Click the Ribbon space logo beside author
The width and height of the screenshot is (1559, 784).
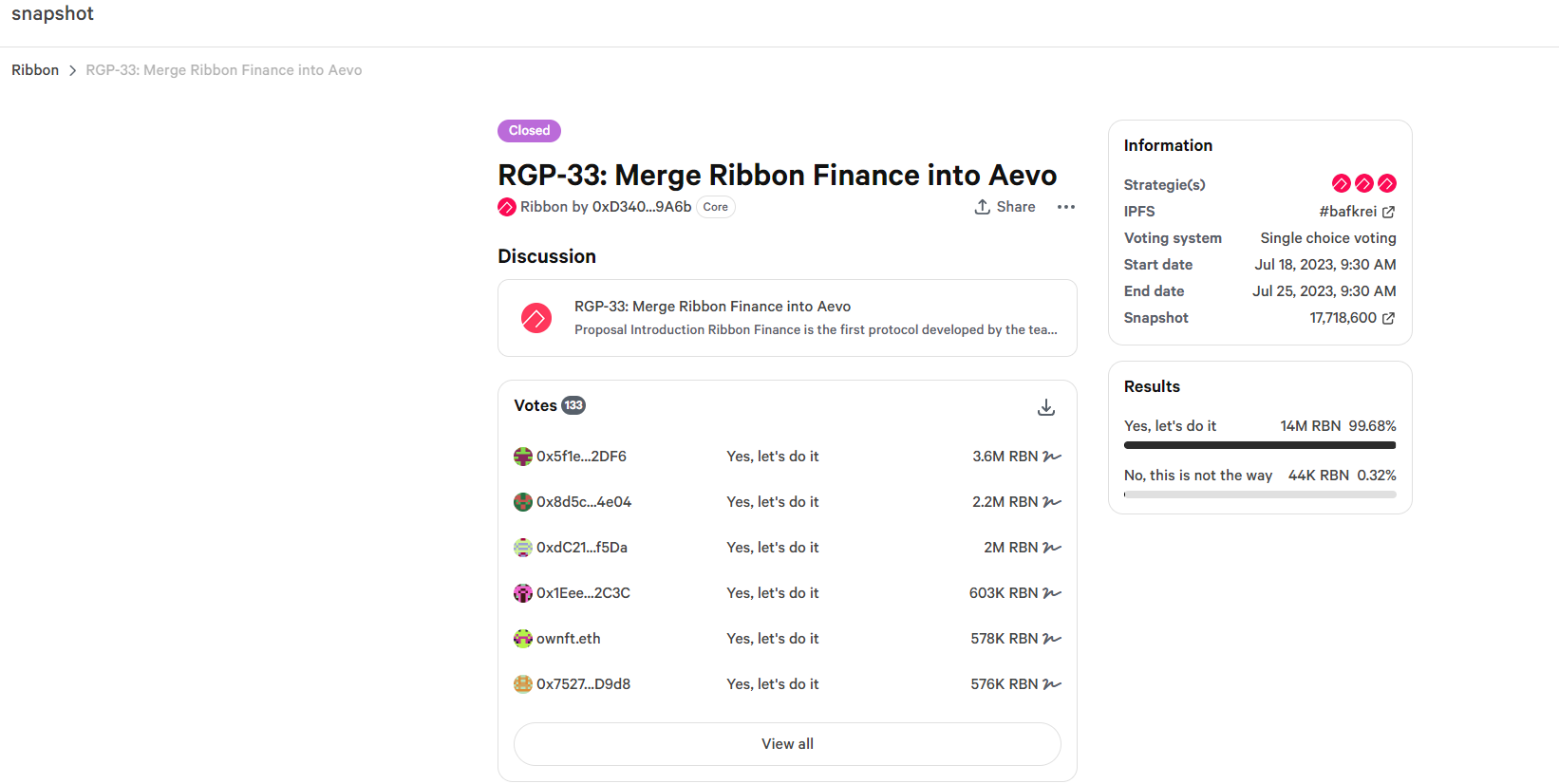click(x=507, y=207)
